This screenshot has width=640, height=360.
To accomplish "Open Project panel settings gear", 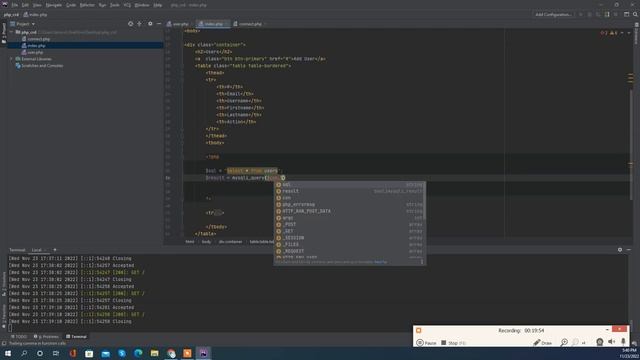I will [150, 24].
